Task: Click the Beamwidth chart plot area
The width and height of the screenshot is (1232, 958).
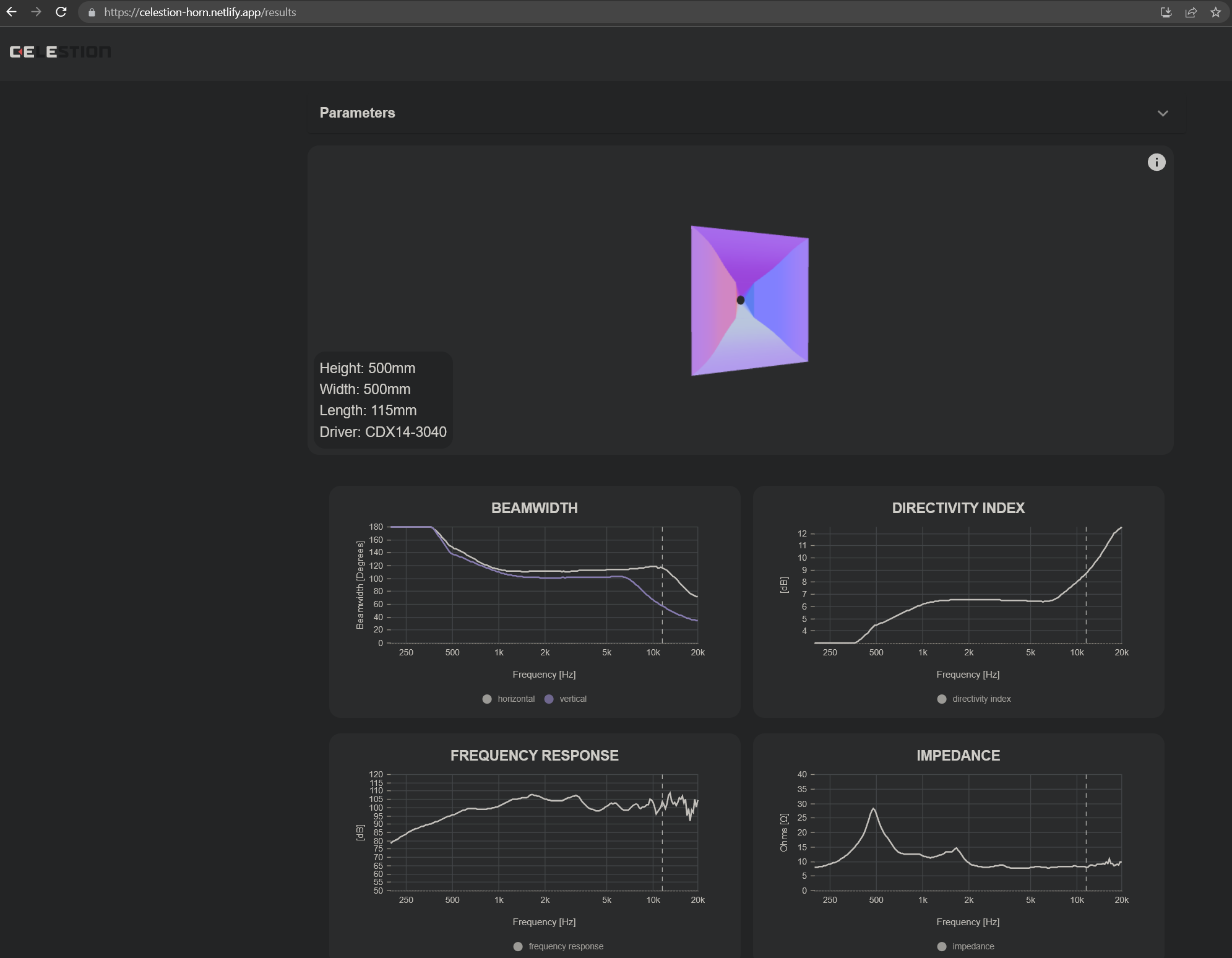Action: [x=543, y=585]
